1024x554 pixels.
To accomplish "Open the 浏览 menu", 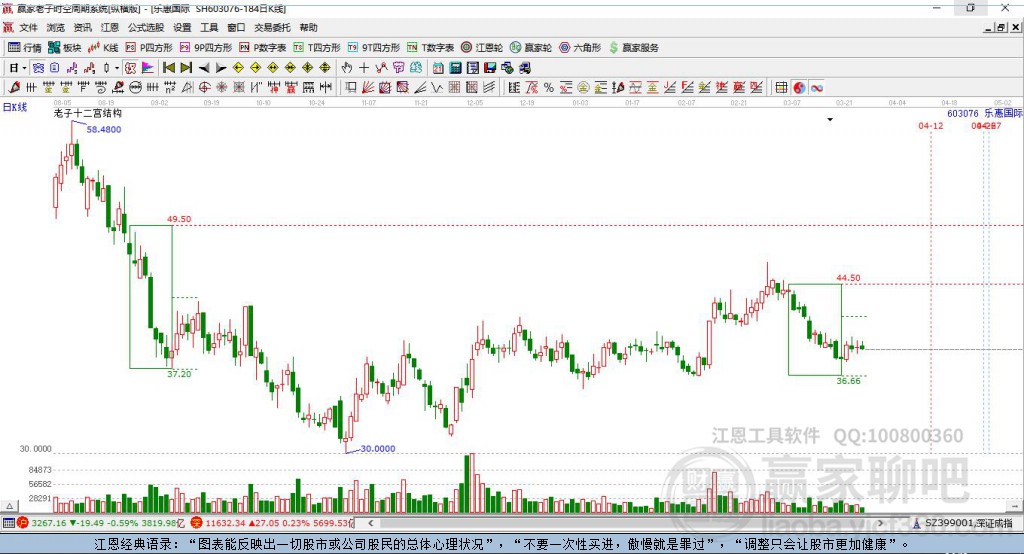I will click(x=56, y=27).
